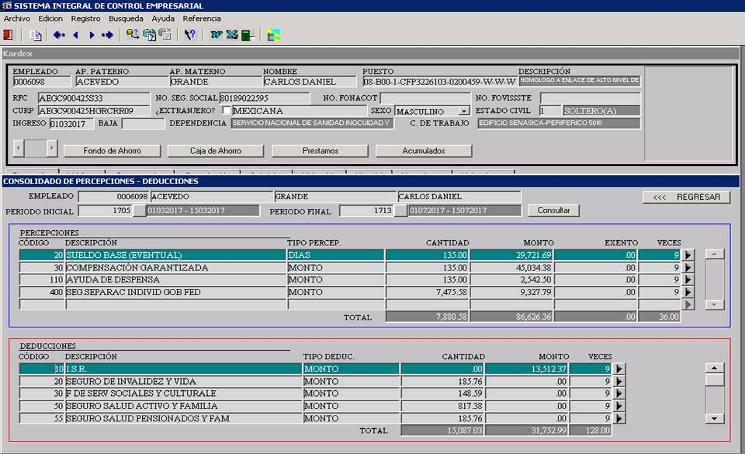Go to next record using toolbar arrow
Viewport: 745px width, 454px height.
91,35
